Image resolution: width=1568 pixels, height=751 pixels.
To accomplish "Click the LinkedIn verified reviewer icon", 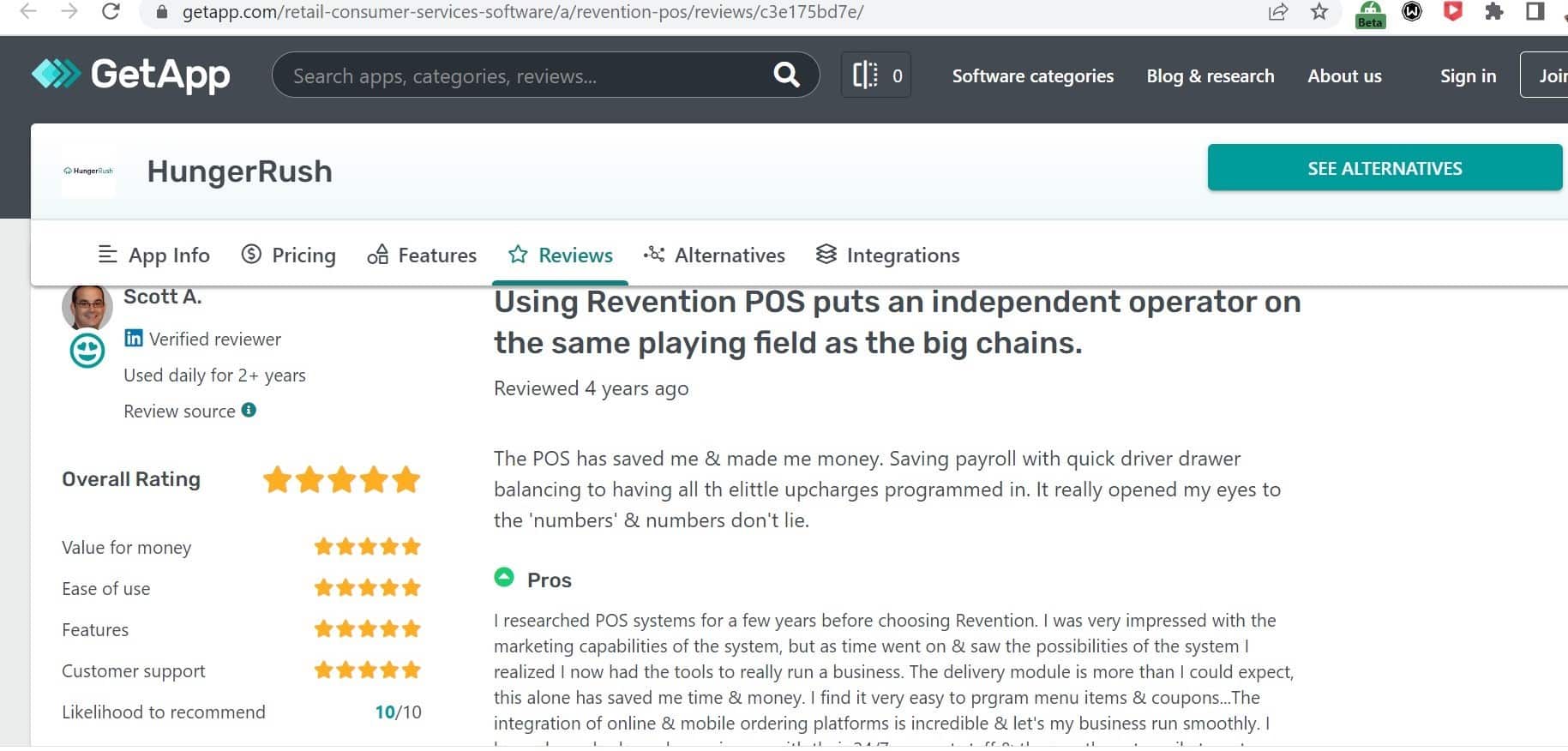I will pyautogui.click(x=134, y=338).
